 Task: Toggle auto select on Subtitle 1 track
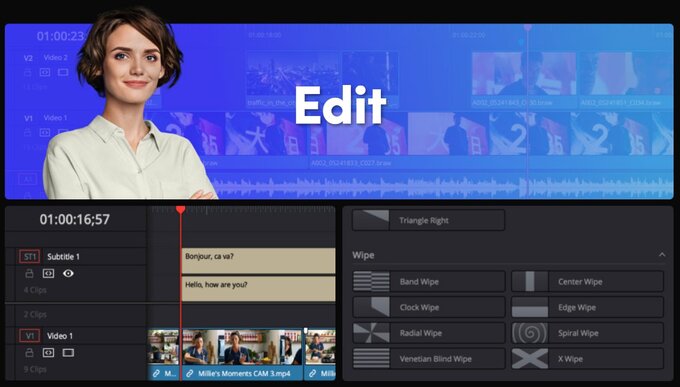(x=48, y=273)
